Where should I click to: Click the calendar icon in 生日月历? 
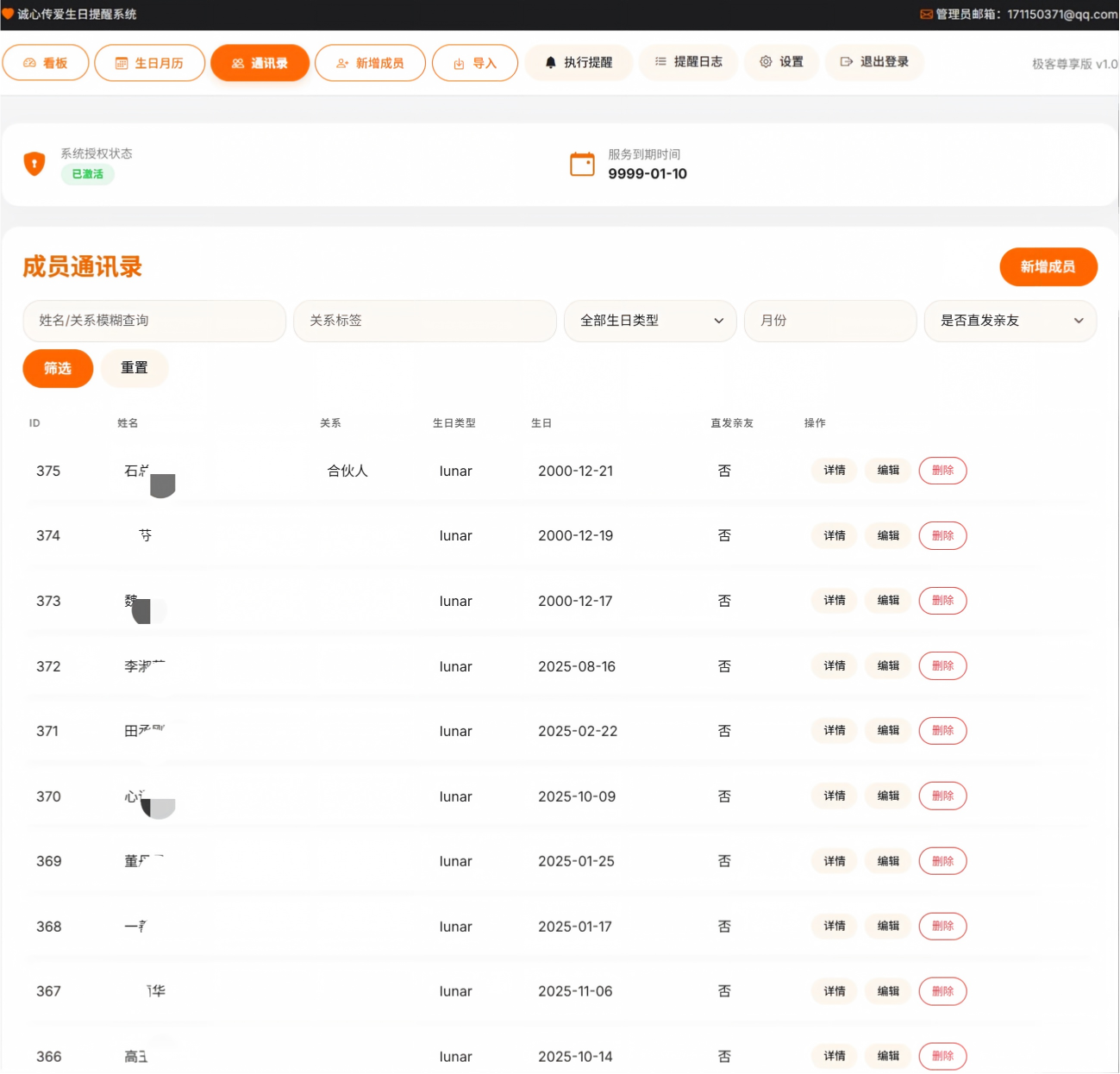point(122,63)
